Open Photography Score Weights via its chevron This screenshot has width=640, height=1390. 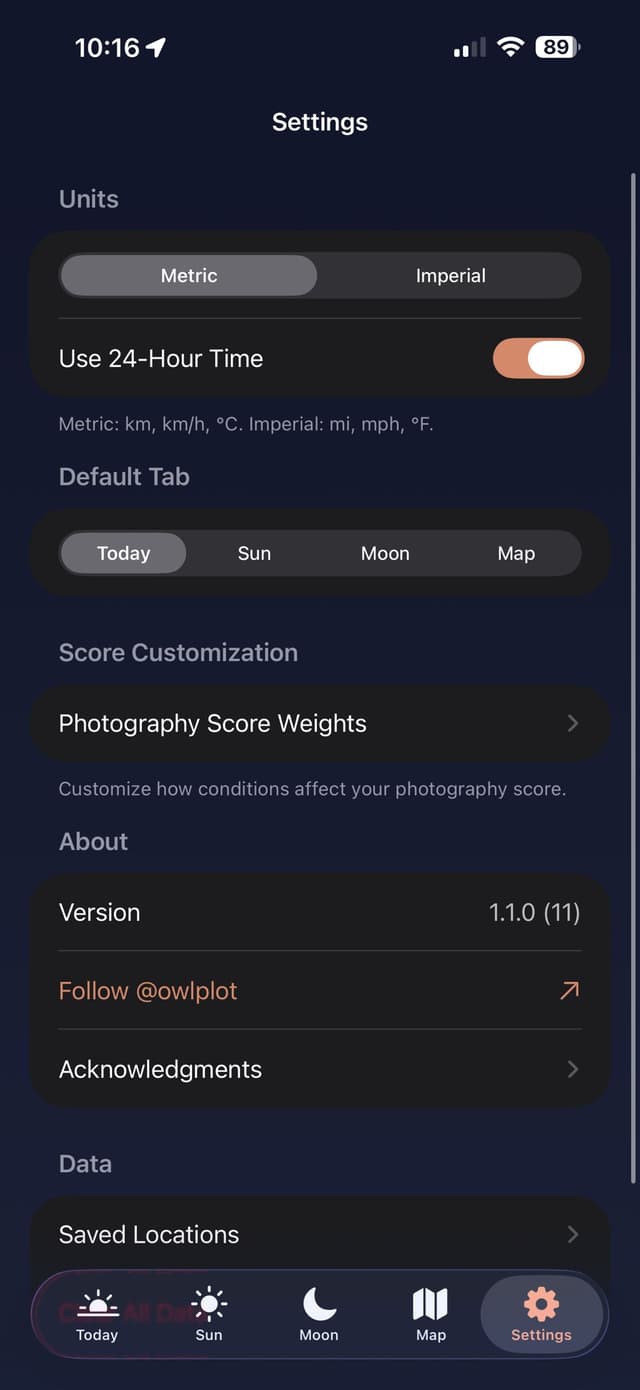tap(572, 723)
